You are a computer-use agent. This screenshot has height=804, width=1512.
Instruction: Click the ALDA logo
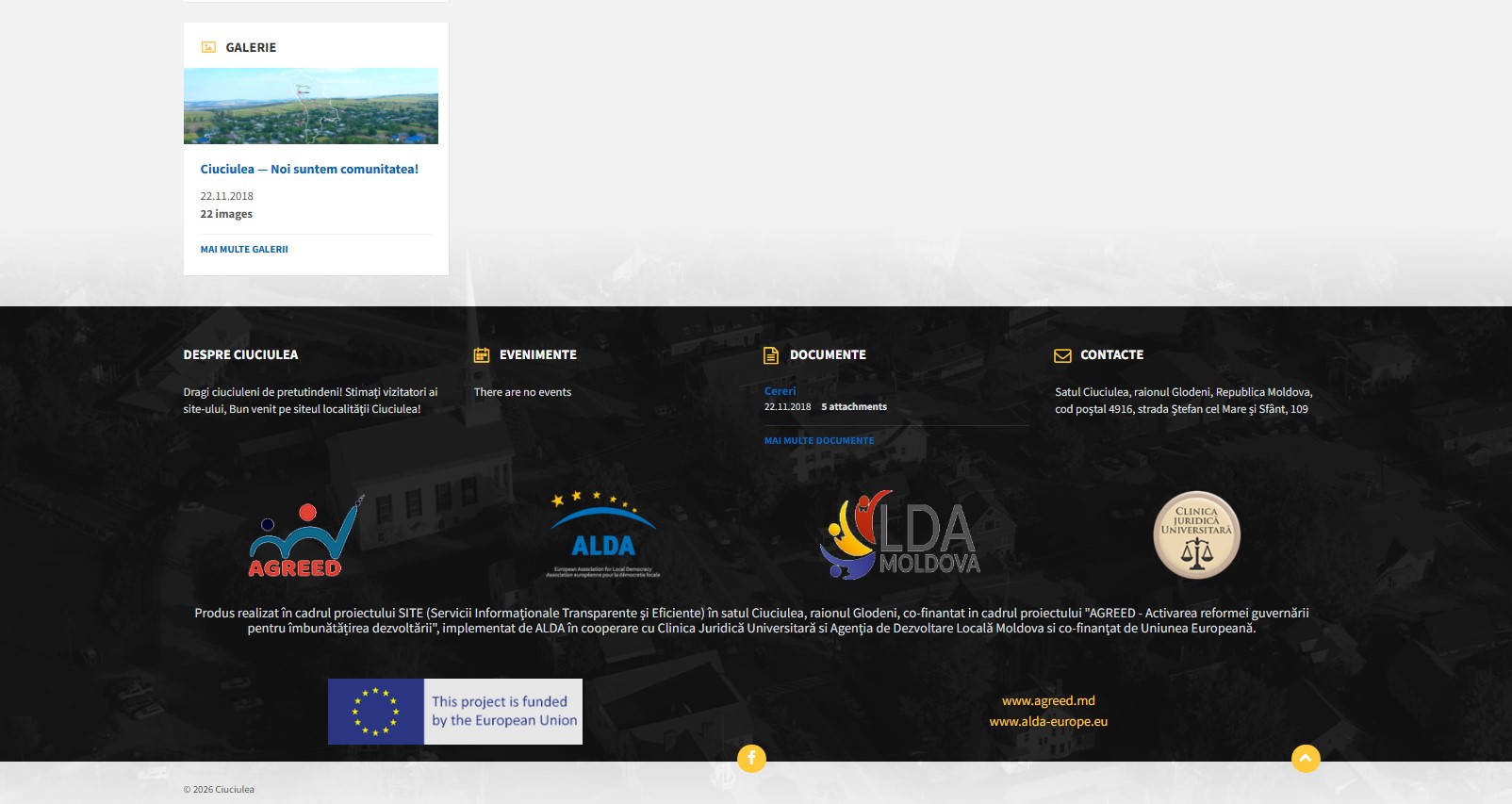[603, 533]
